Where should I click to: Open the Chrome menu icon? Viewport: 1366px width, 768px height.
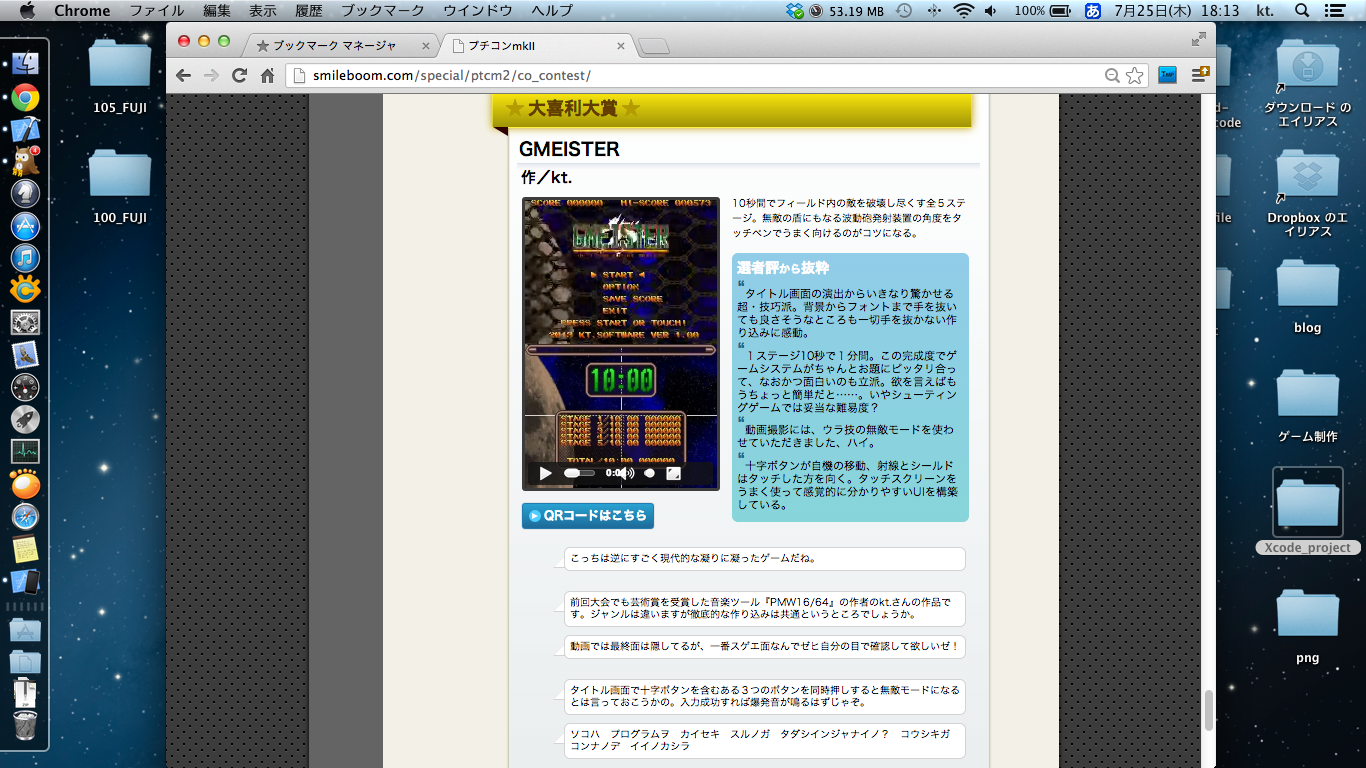click(x=1199, y=75)
